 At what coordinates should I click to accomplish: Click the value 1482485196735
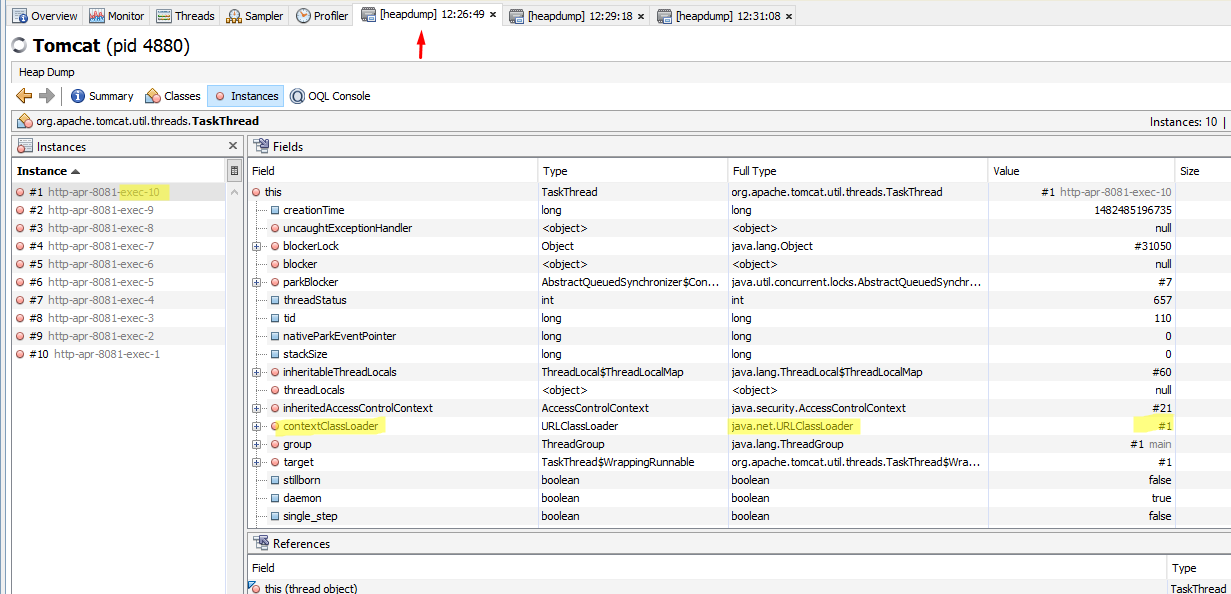pyautogui.click(x=1133, y=210)
